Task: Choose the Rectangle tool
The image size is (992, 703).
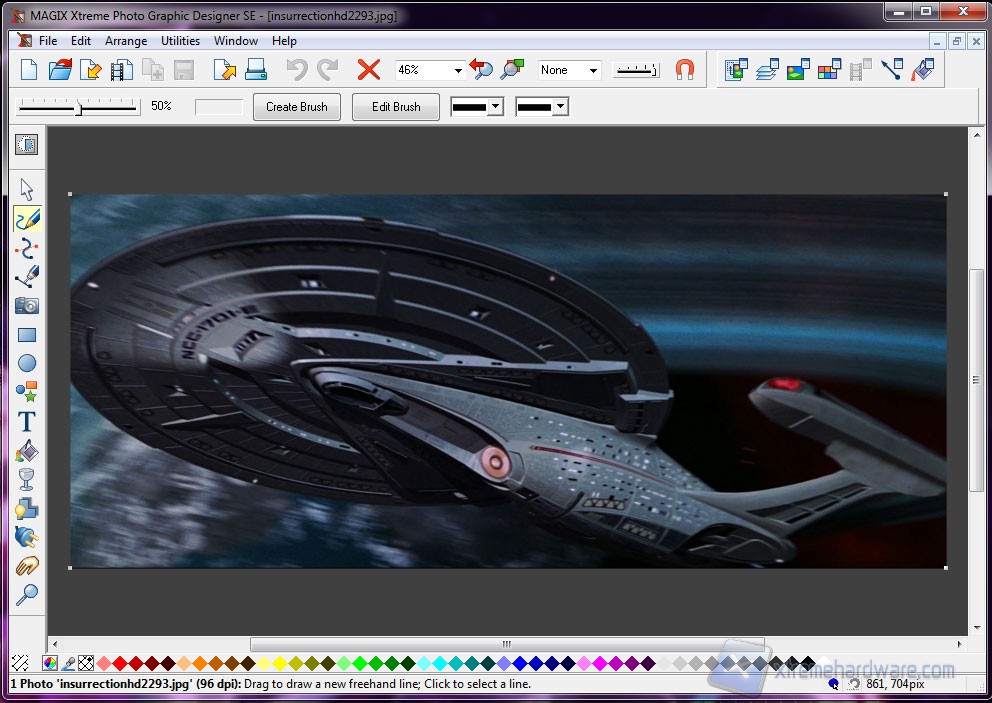Action: coord(27,335)
